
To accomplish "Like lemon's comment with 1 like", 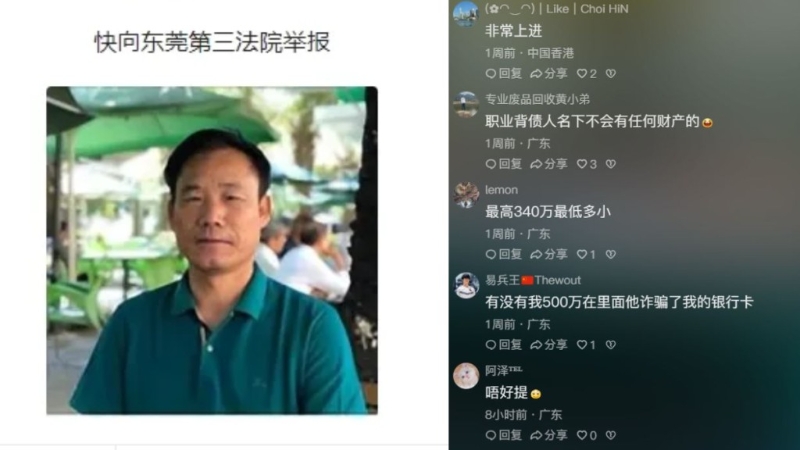I will click(x=586, y=254).
